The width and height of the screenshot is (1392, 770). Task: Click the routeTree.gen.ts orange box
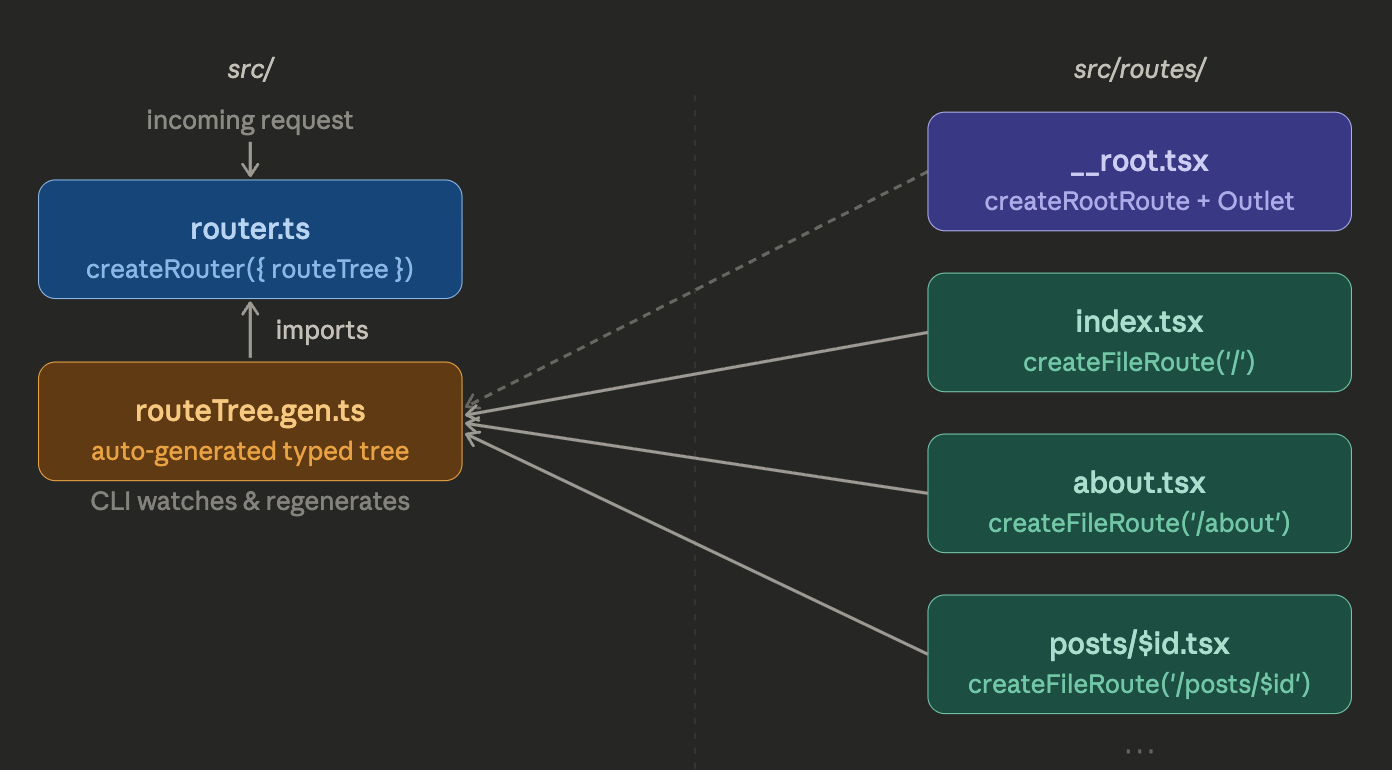(x=249, y=420)
